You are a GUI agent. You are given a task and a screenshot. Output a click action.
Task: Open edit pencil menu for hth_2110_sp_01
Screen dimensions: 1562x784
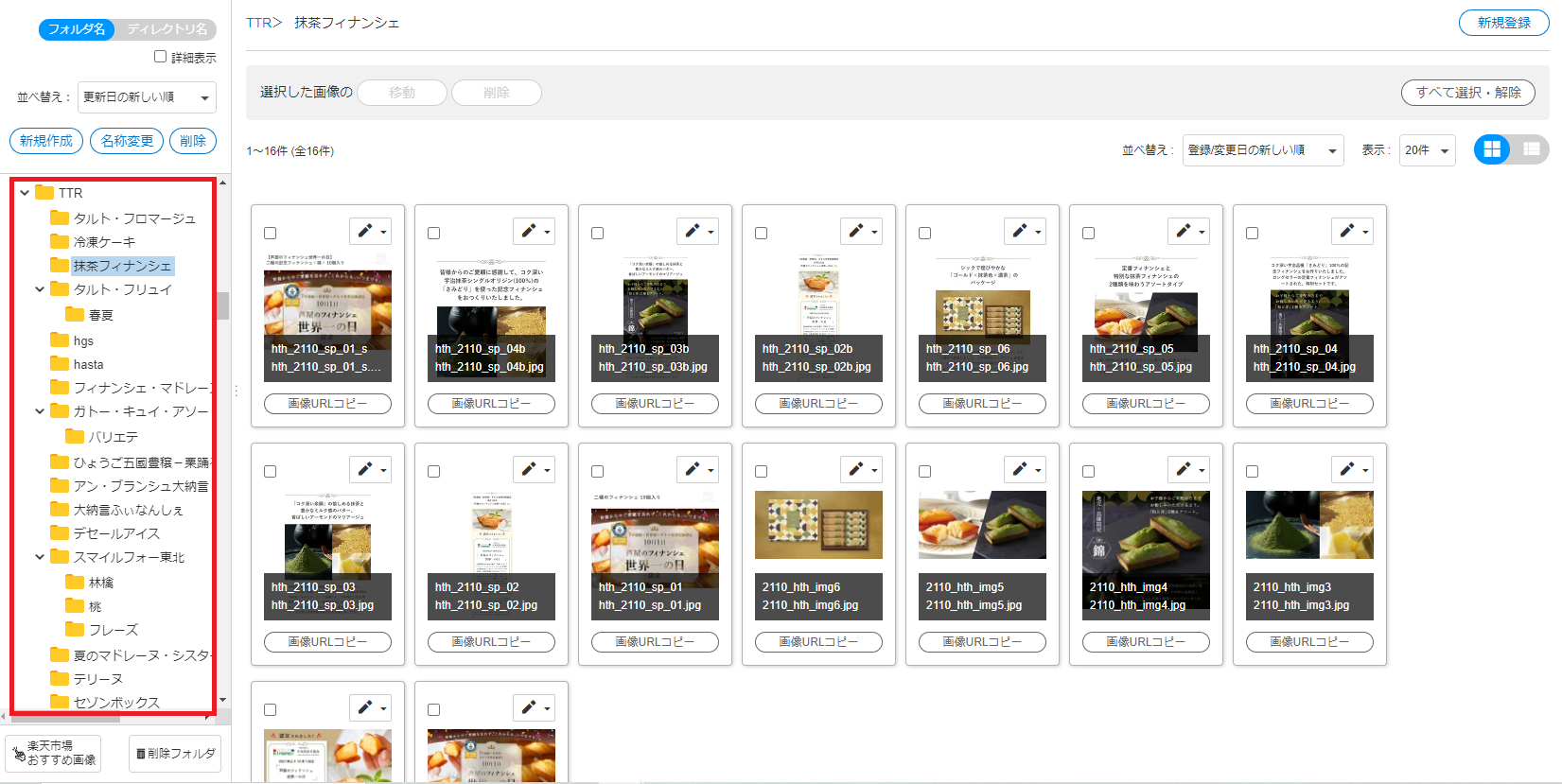tap(698, 469)
